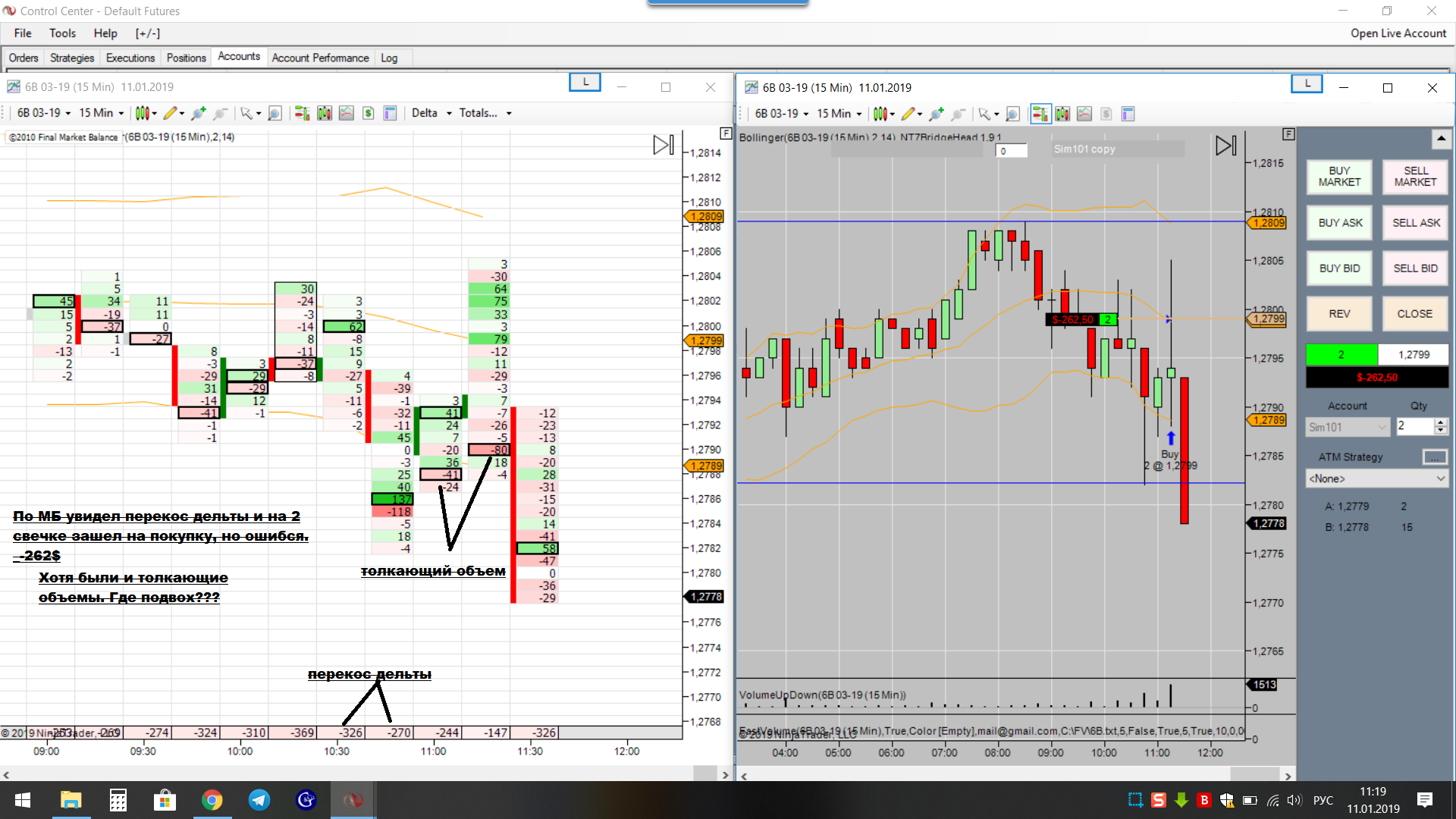This screenshot has height=819, width=1456.
Task: Open properties icon in right chart toolbar
Action: [x=1128, y=114]
